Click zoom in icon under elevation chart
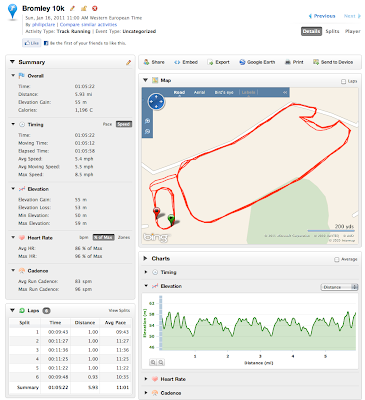Image resolution: width=365 pixels, height=400 pixels. click(x=153, y=362)
